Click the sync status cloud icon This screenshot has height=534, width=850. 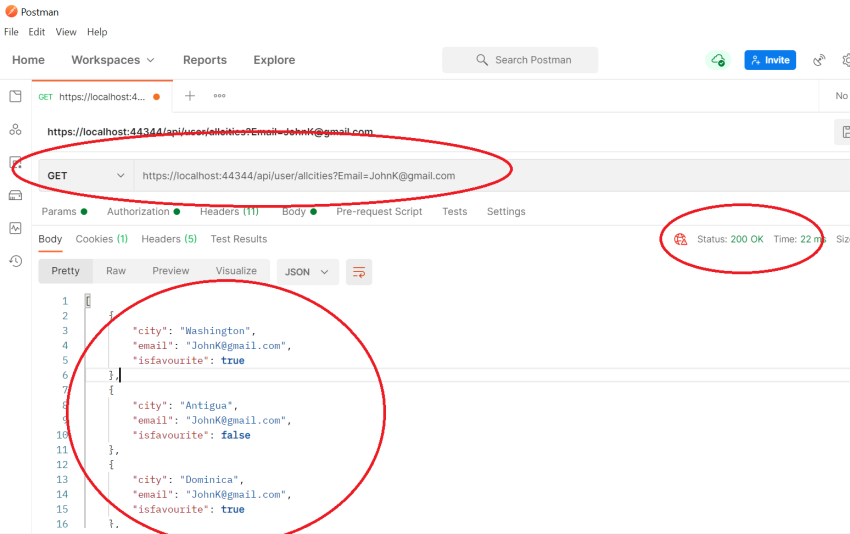point(718,60)
